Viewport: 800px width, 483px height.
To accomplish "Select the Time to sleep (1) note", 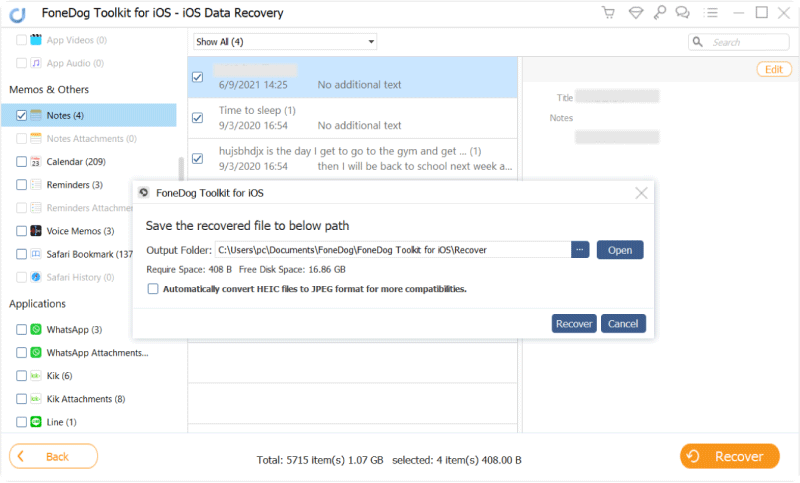I will point(352,118).
